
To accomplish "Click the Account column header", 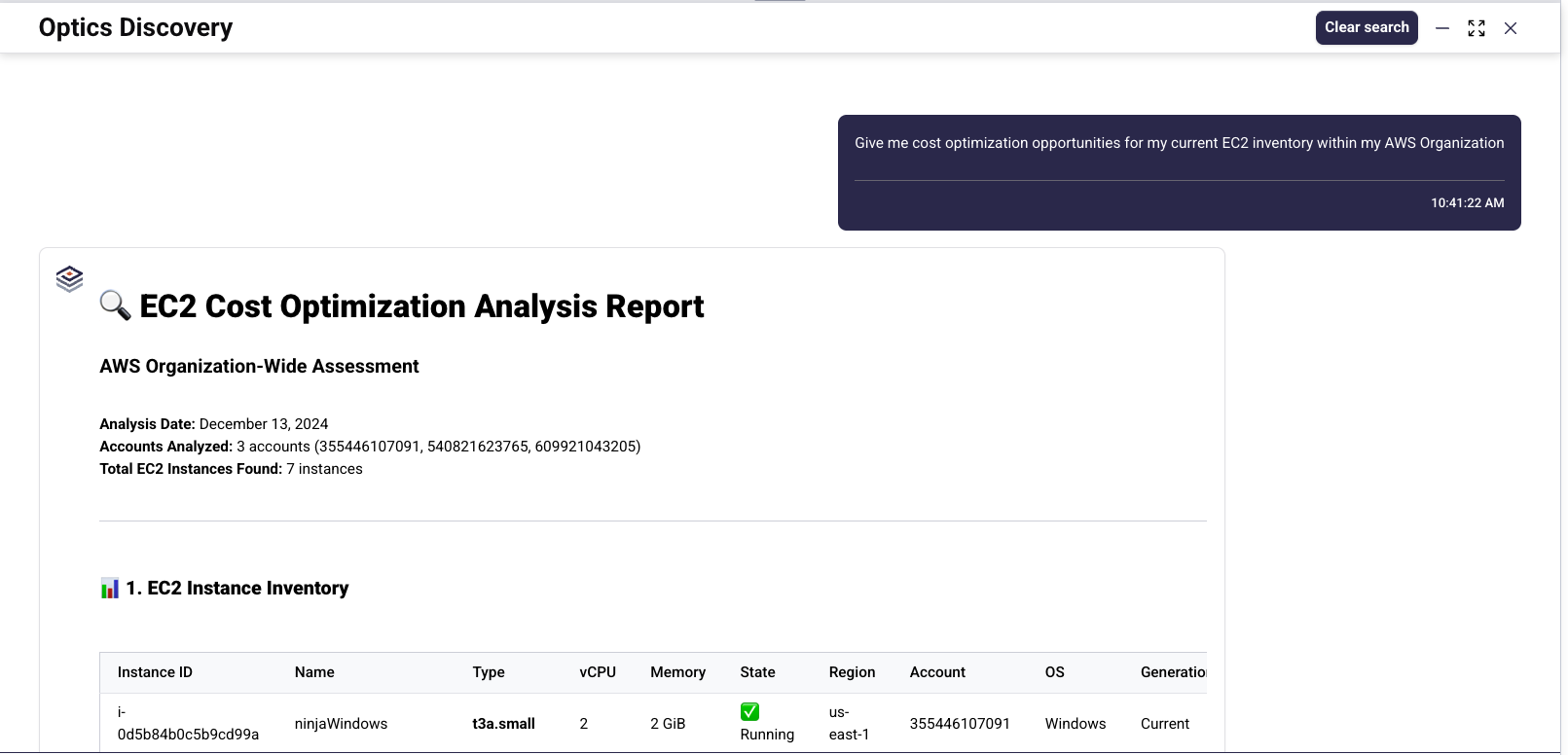I will click(937, 672).
